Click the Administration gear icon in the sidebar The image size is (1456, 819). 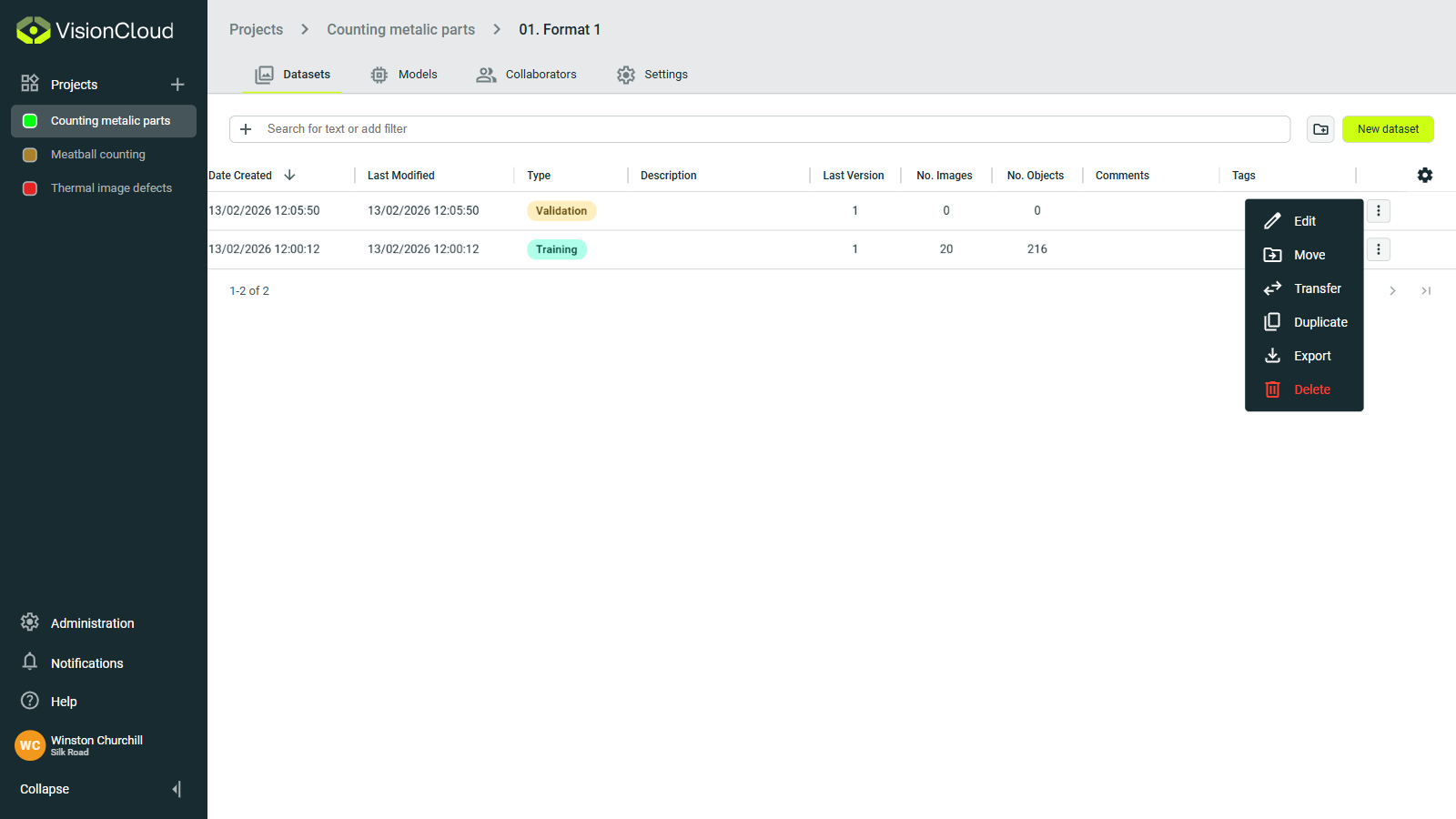30,622
